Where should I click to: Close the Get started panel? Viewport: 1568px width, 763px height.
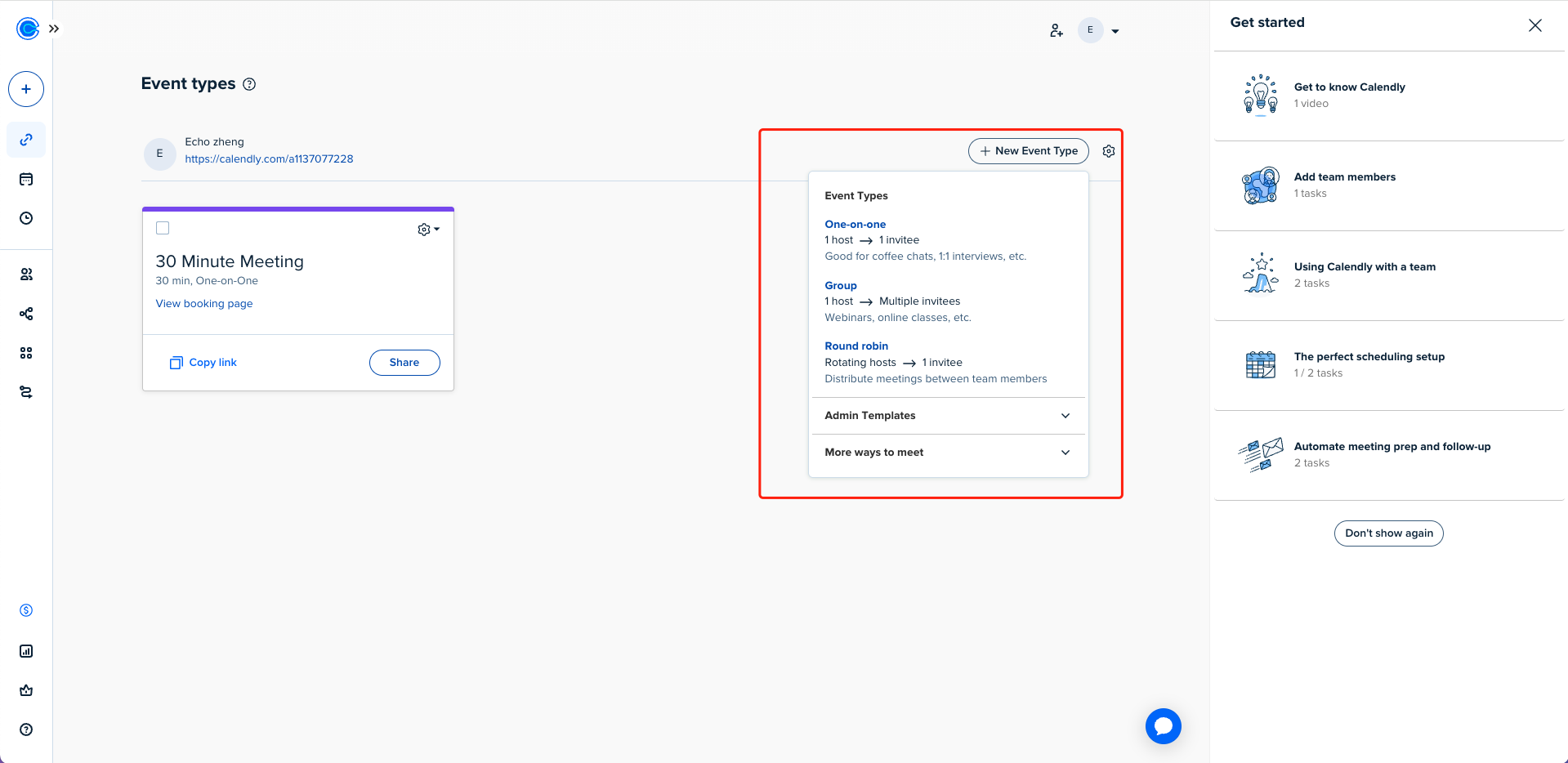(x=1535, y=25)
